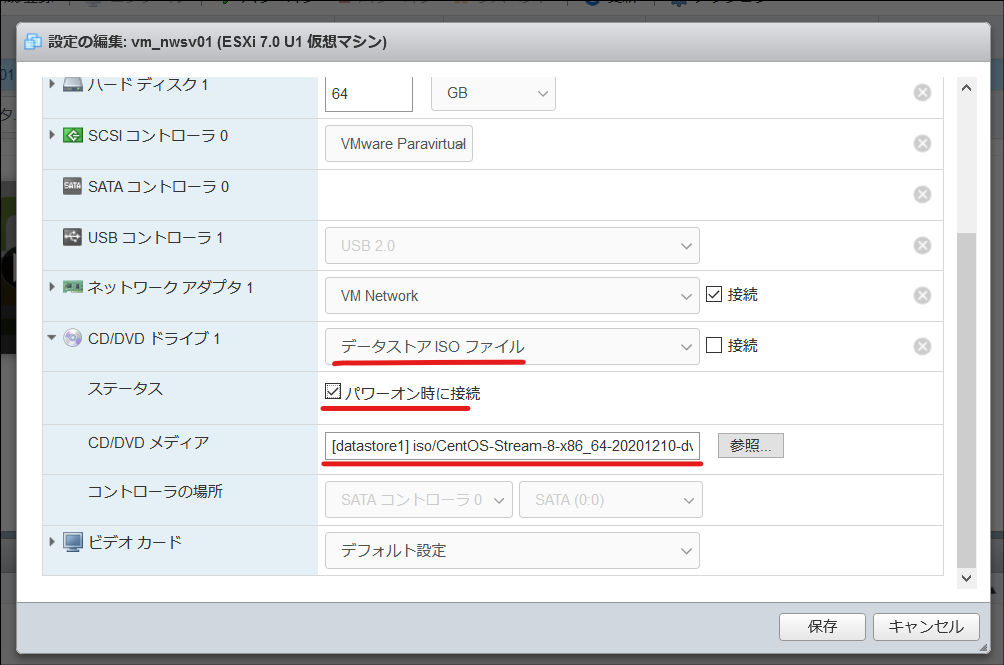The image size is (1004, 665).
Task: Click the SCSI コントローラ 0 icon
Action: (72, 135)
